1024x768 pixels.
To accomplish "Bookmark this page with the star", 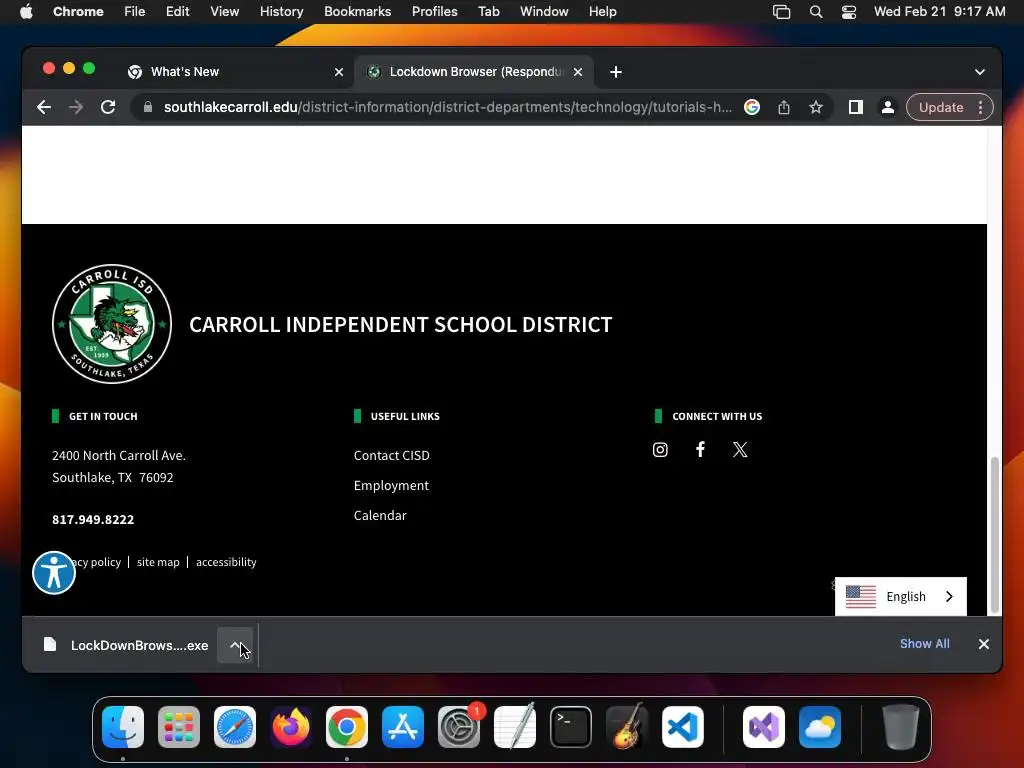I will point(816,107).
